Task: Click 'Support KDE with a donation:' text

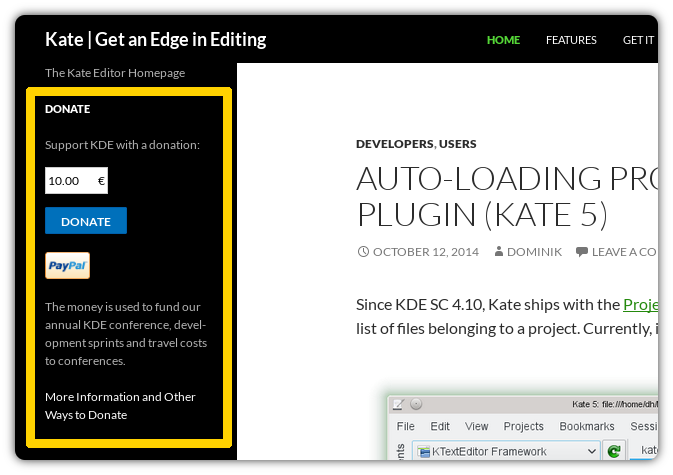Action: (122, 145)
